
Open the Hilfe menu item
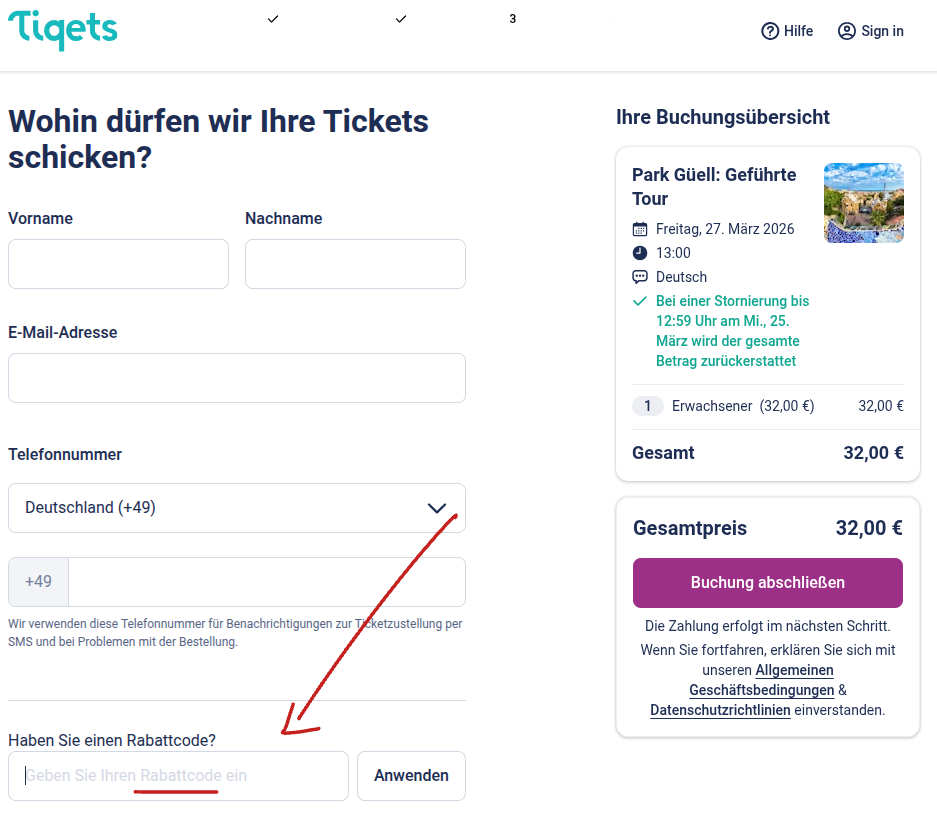click(787, 31)
